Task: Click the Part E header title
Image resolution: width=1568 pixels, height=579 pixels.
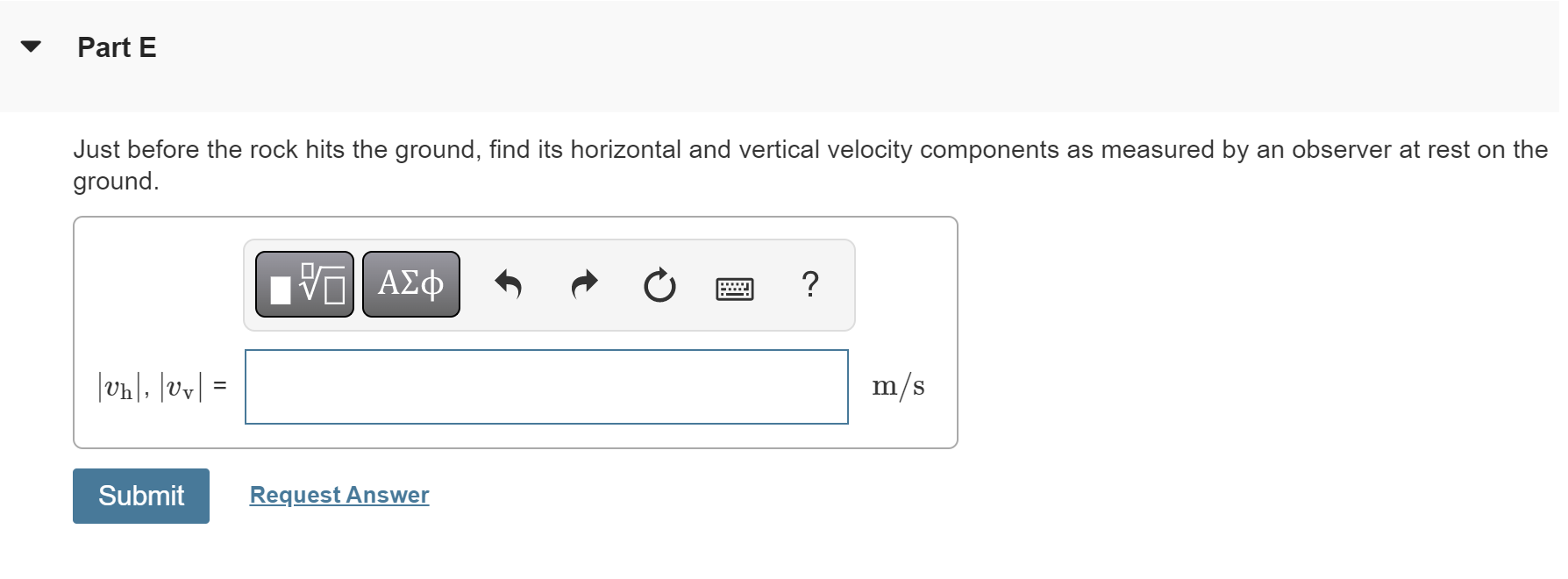Action: 117,47
